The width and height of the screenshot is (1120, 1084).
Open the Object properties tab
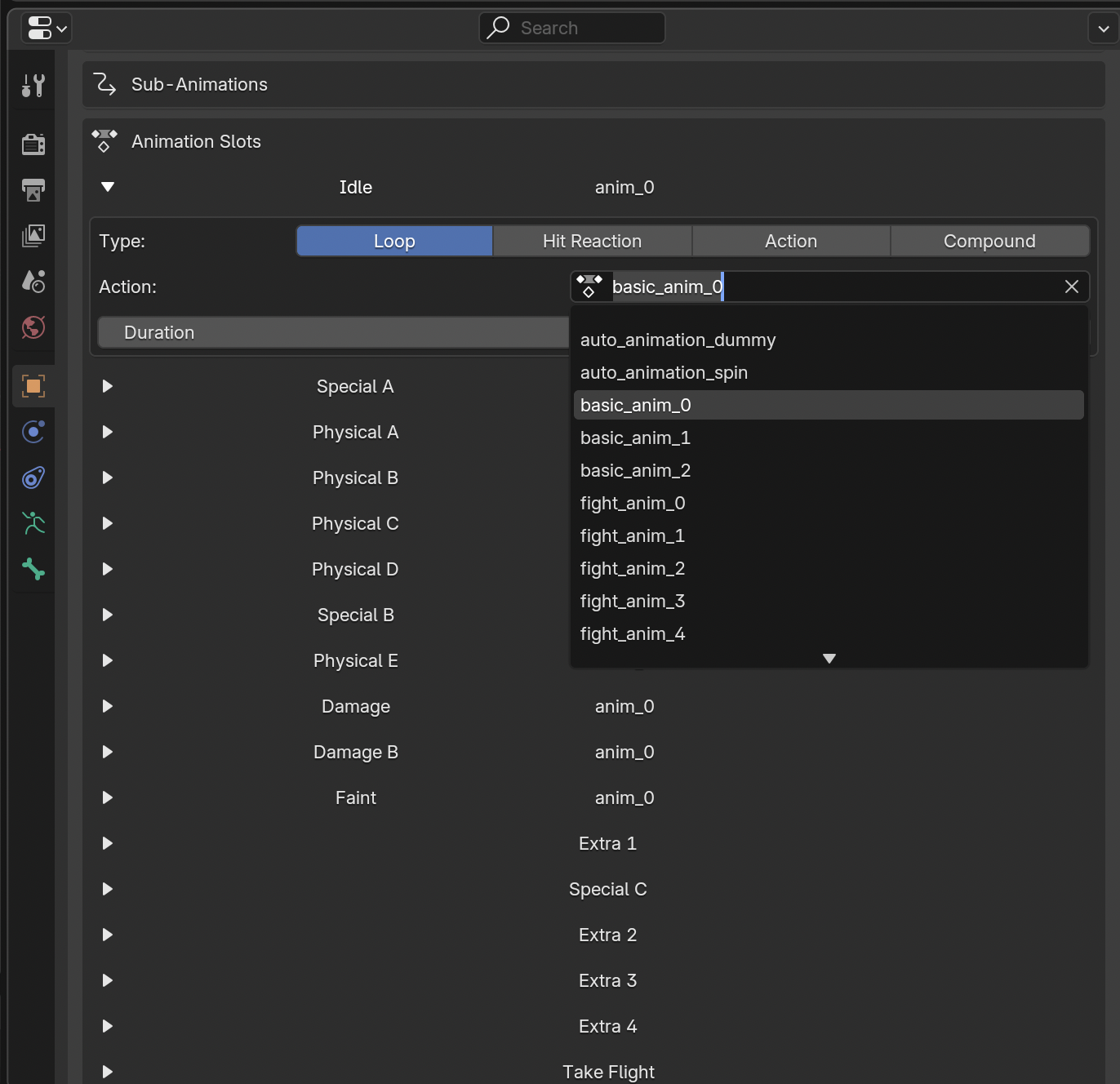[33, 386]
